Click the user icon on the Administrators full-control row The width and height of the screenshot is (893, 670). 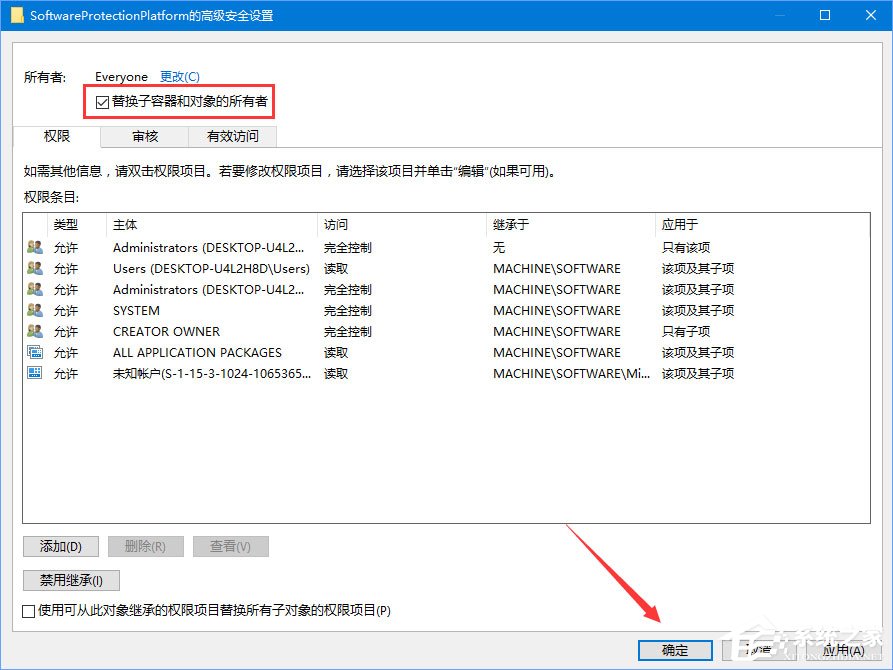[33, 247]
